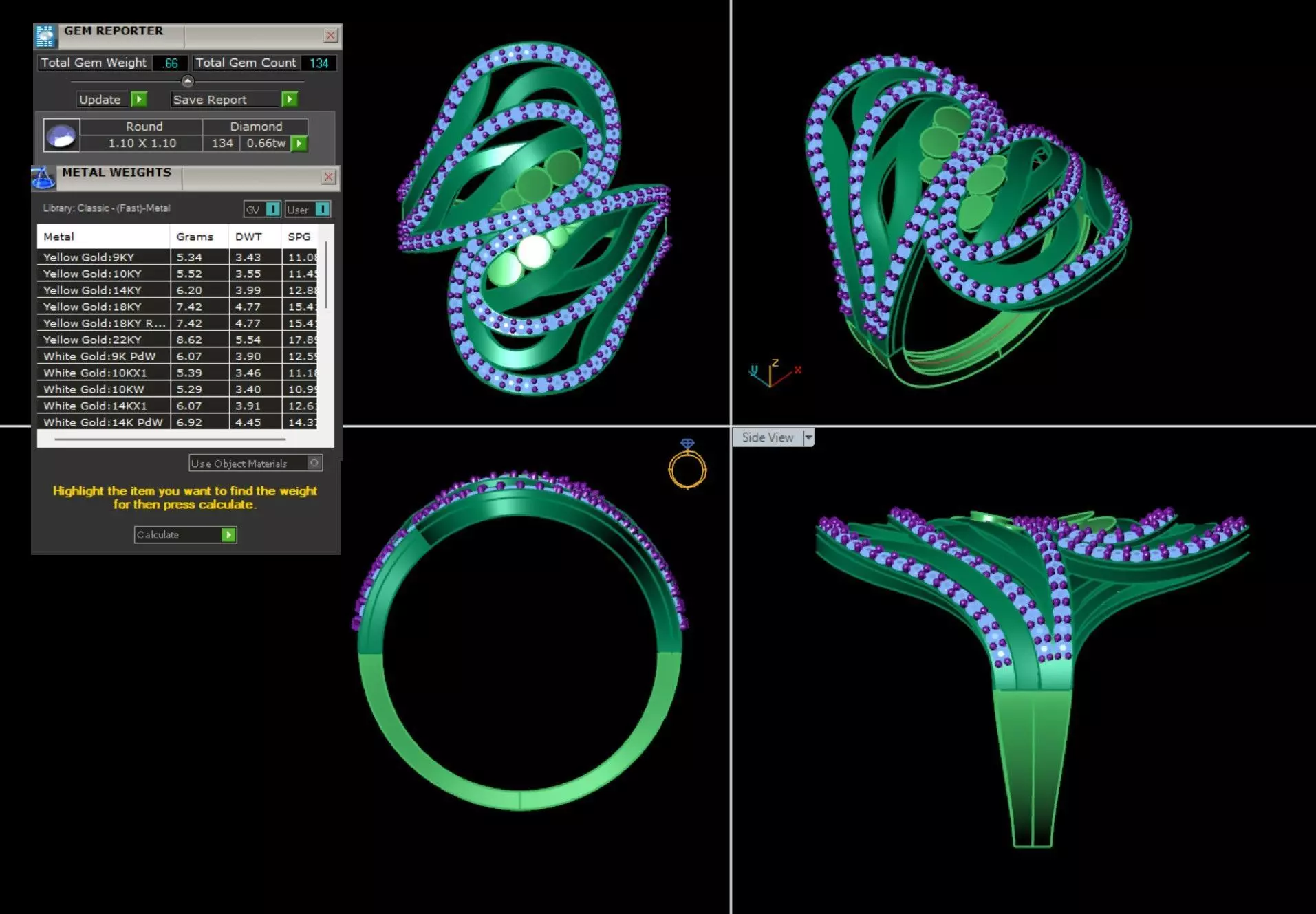Click the Library: Classic - (Fast)-Metal label
Viewport: 1316px width, 914px height.
click(107, 208)
